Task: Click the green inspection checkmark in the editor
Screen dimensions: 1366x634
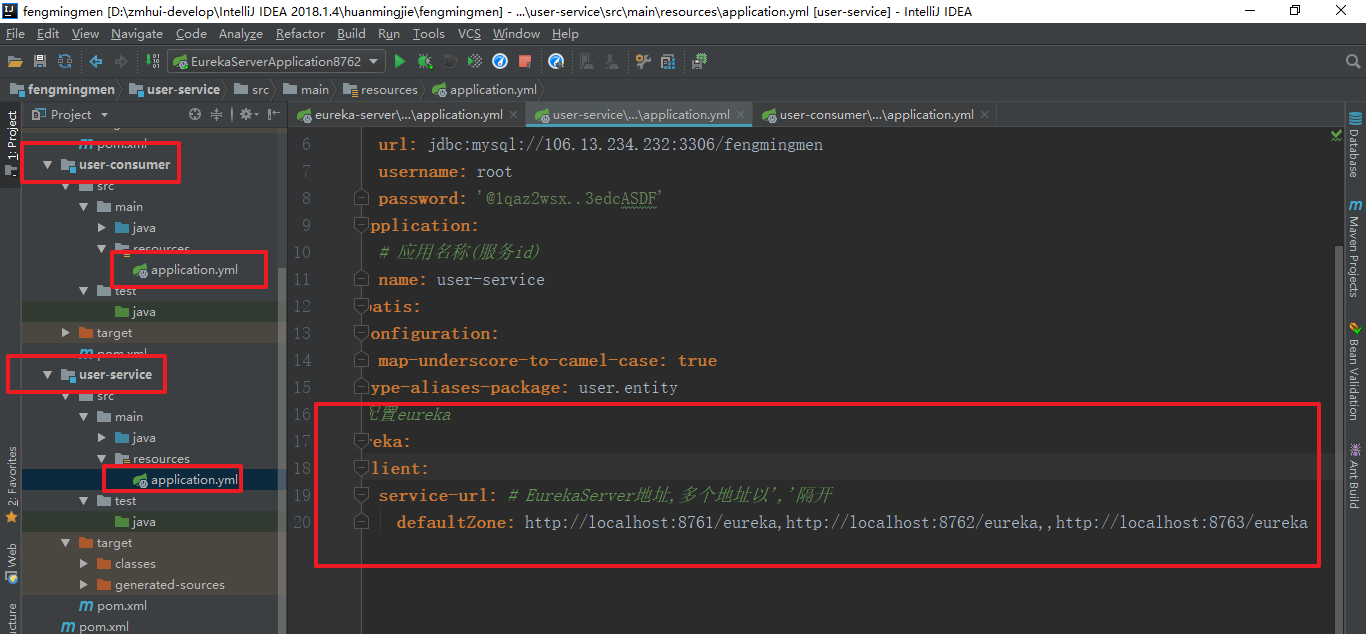Action: 1337,133
